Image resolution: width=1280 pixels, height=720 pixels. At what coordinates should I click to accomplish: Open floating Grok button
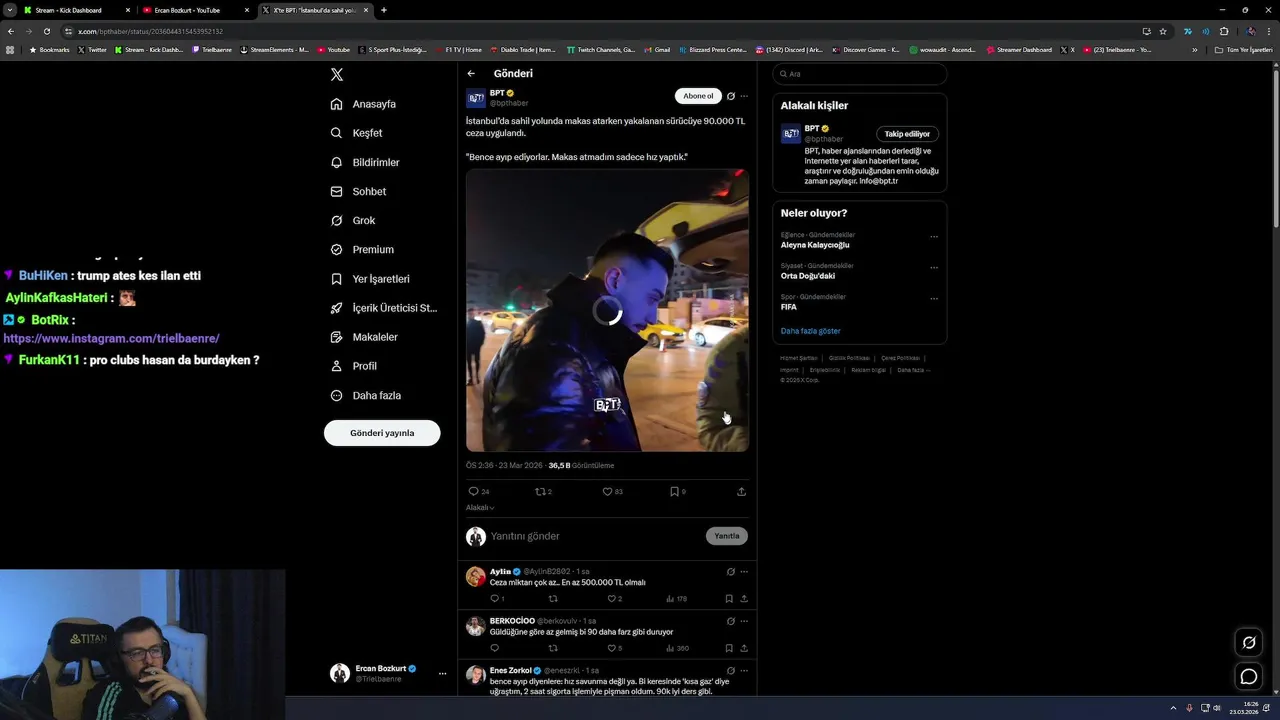pos(1249,643)
